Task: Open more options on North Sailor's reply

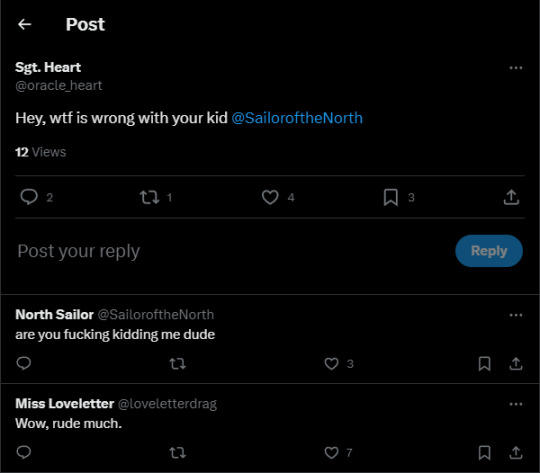Action: [x=516, y=315]
